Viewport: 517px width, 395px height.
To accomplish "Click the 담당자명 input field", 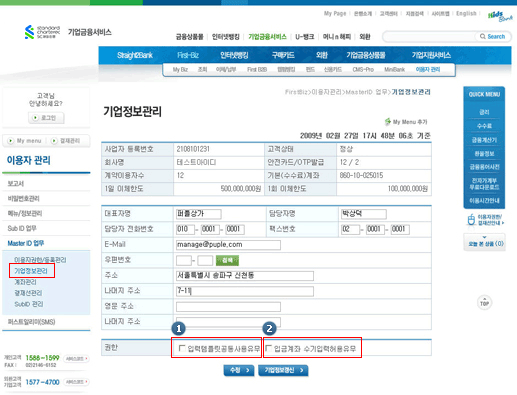I will click(x=363, y=214).
